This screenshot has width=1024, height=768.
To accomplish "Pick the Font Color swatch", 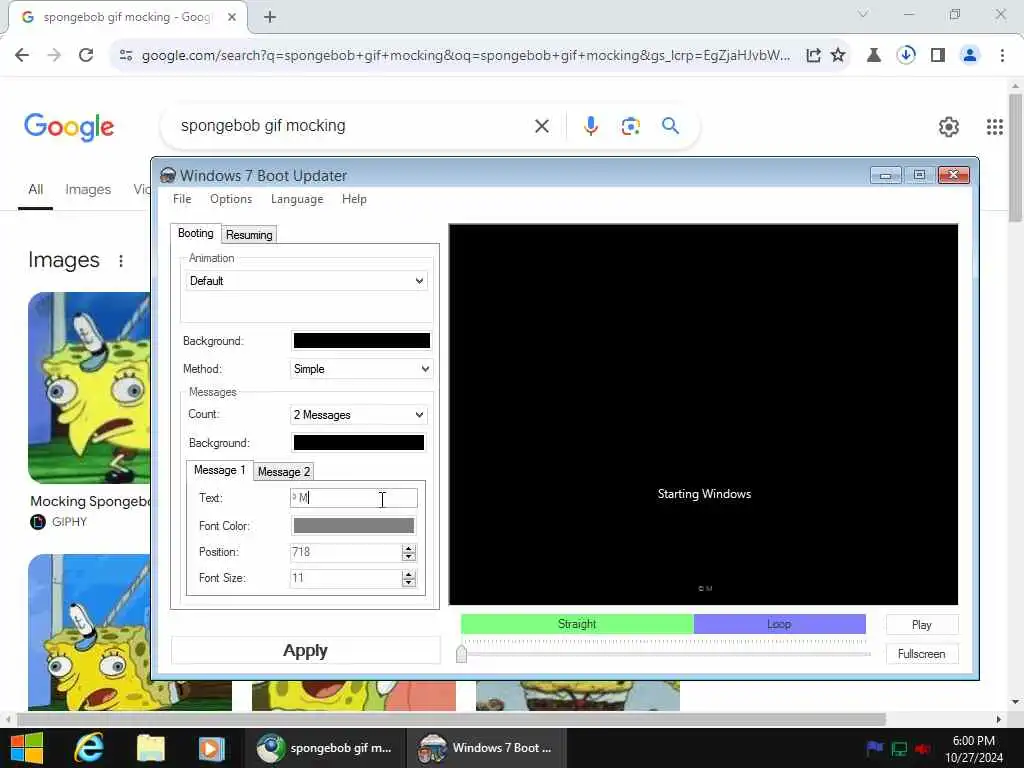I will coord(353,526).
